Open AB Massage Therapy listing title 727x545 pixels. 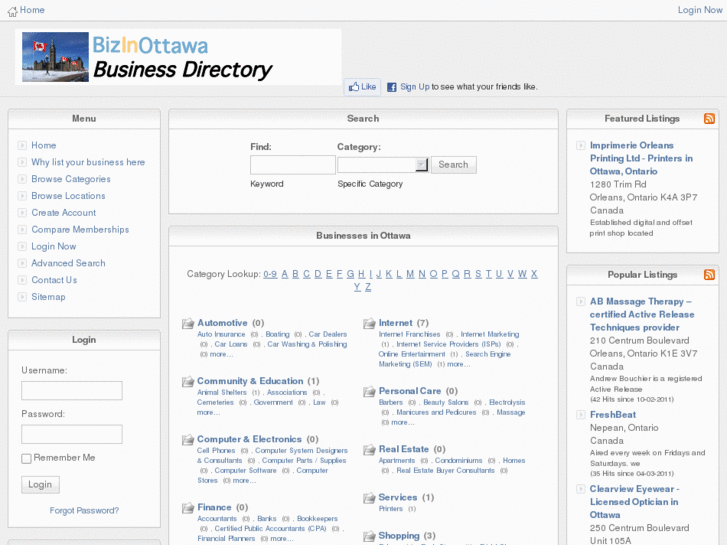point(642,314)
